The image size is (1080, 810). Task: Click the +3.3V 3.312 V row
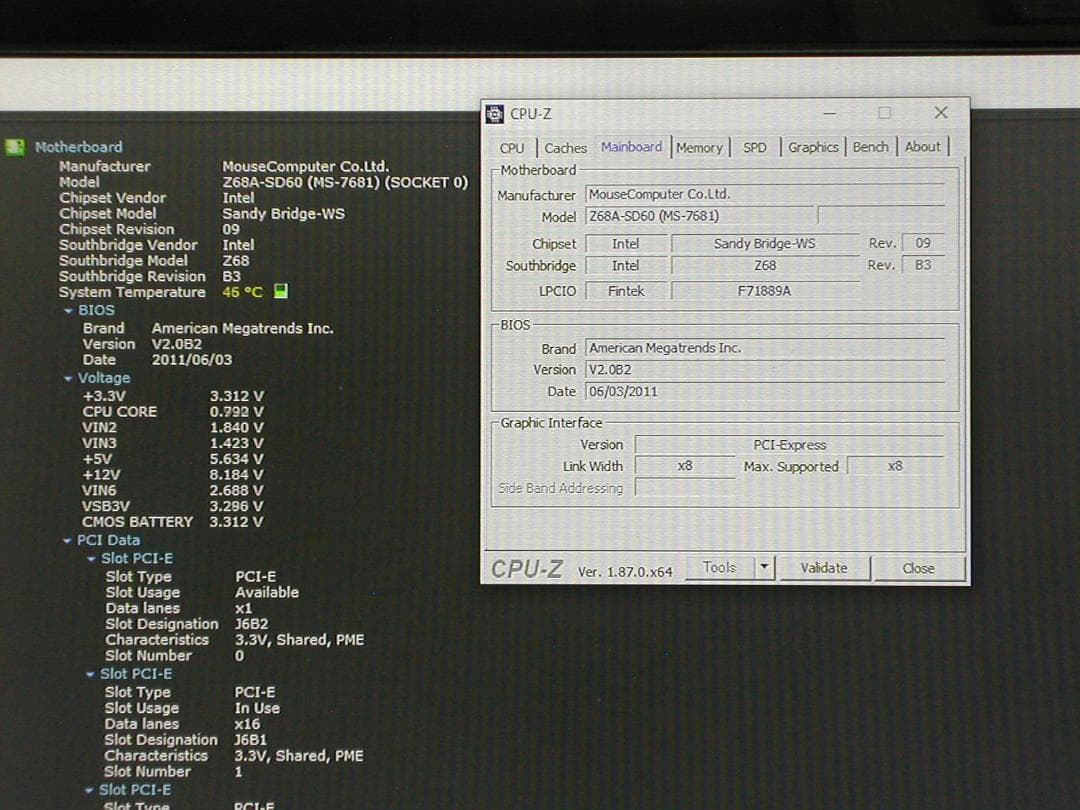point(173,396)
